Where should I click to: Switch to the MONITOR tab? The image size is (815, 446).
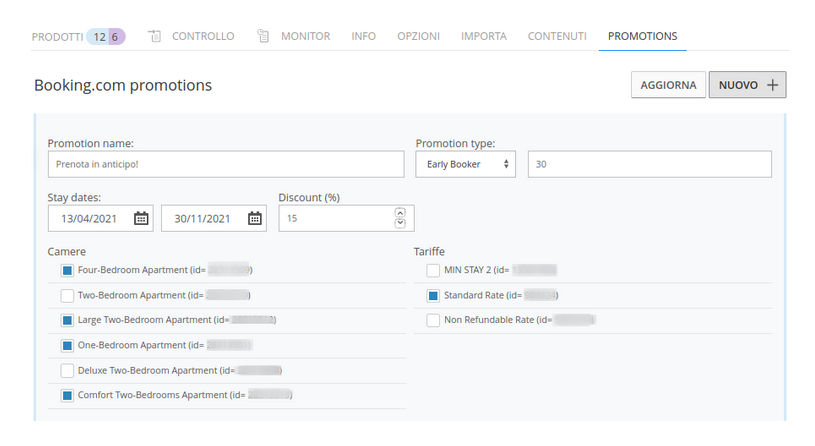tap(306, 36)
